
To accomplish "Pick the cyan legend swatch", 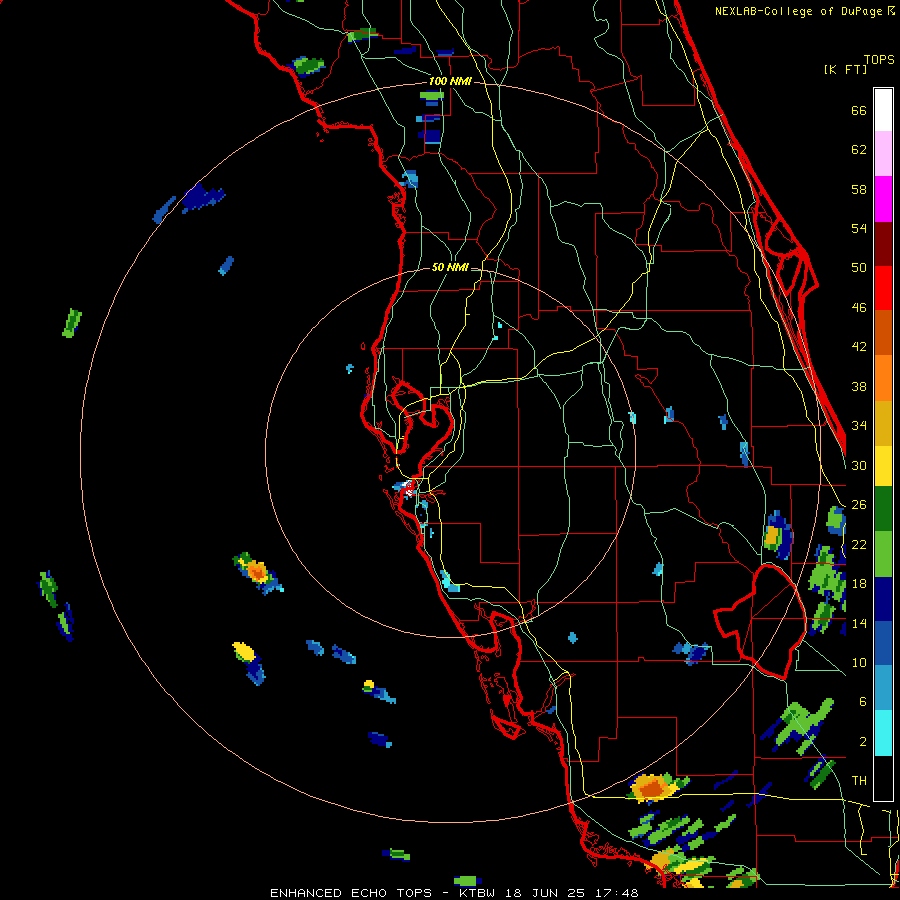I will [x=883, y=733].
